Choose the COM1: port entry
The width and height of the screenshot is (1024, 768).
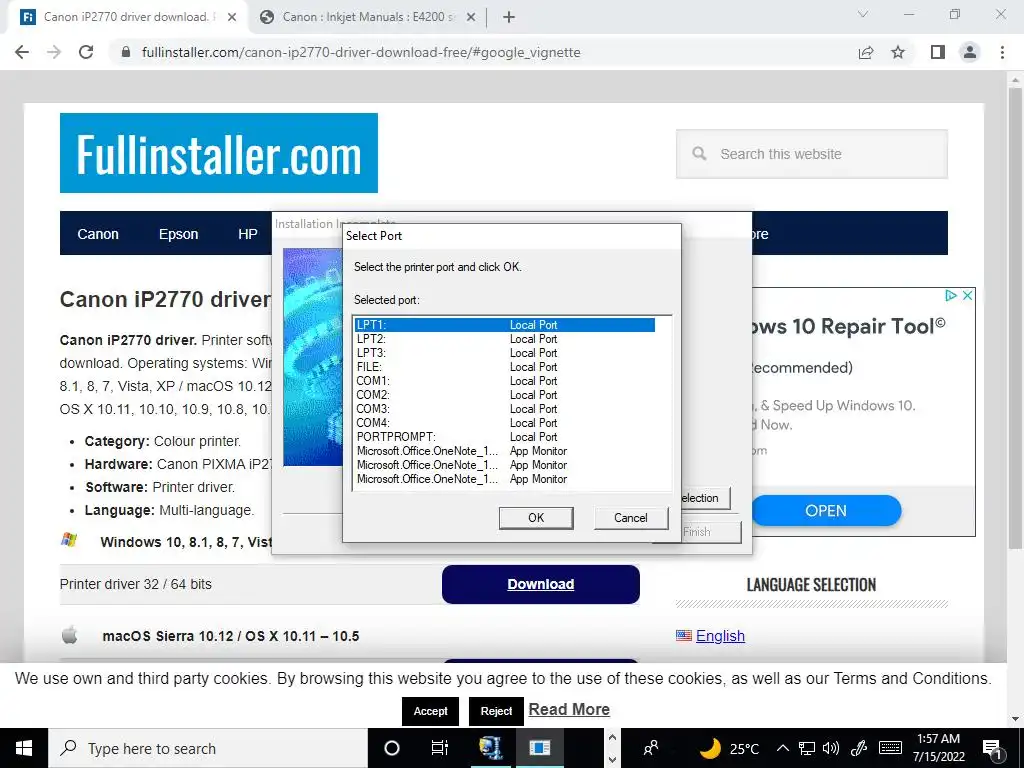pos(505,381)
